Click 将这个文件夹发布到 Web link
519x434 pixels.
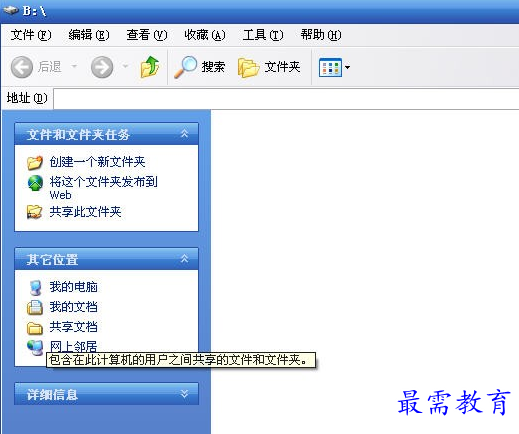click(x=103, y=188)
